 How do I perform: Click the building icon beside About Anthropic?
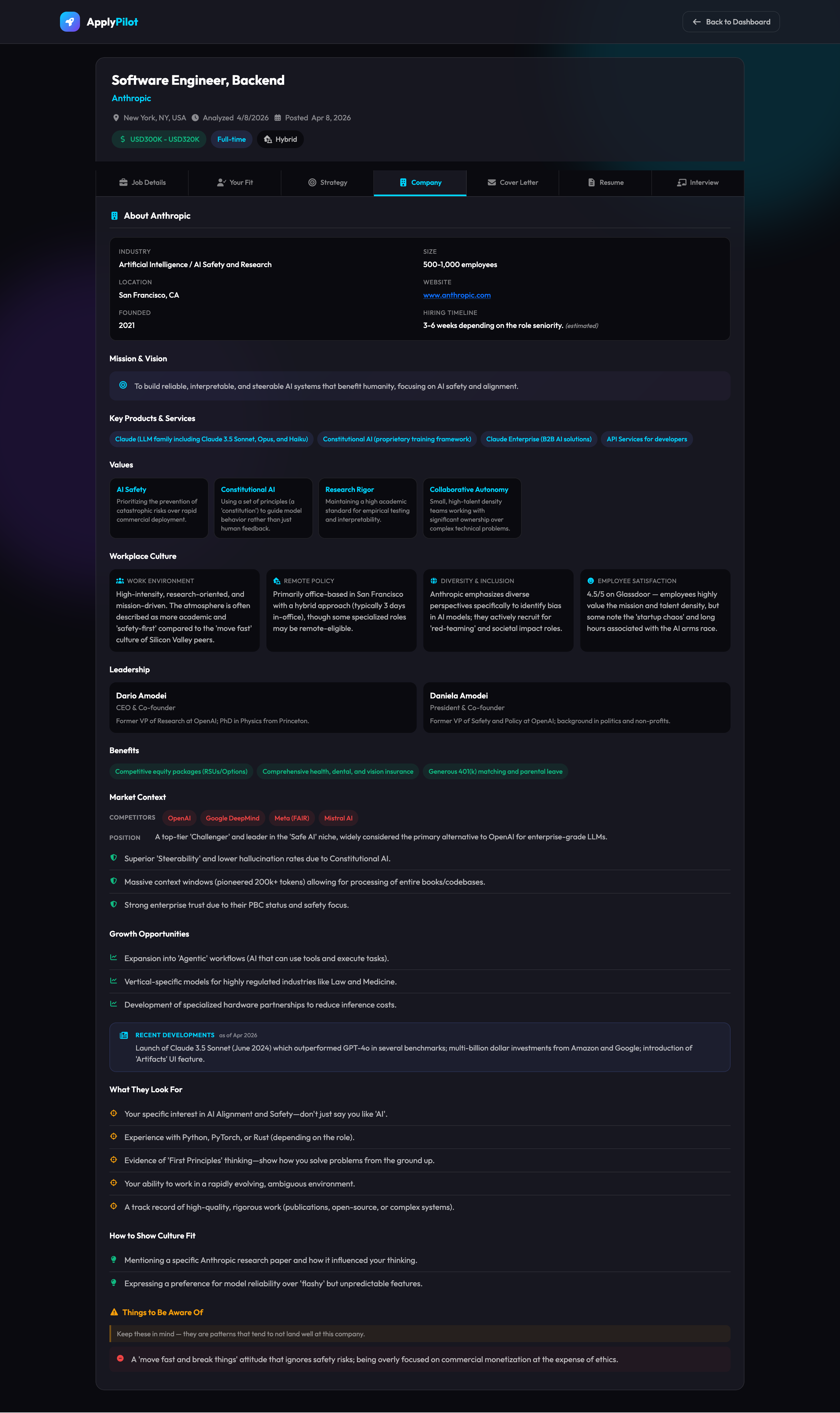[114, 216]
